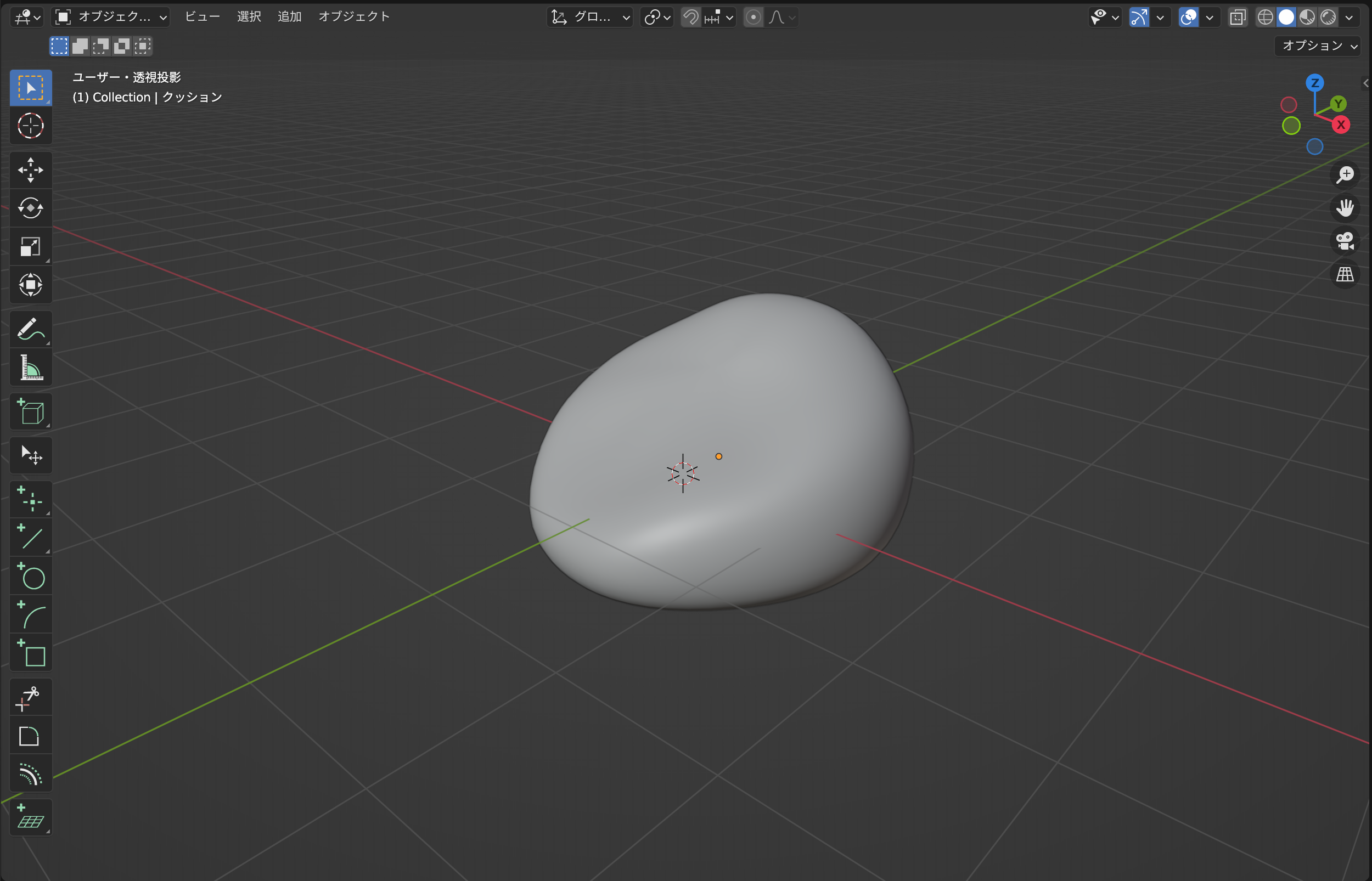Screen dimensions: 1372x881
Task: Select the Scale tool
Action: (30, 246)
